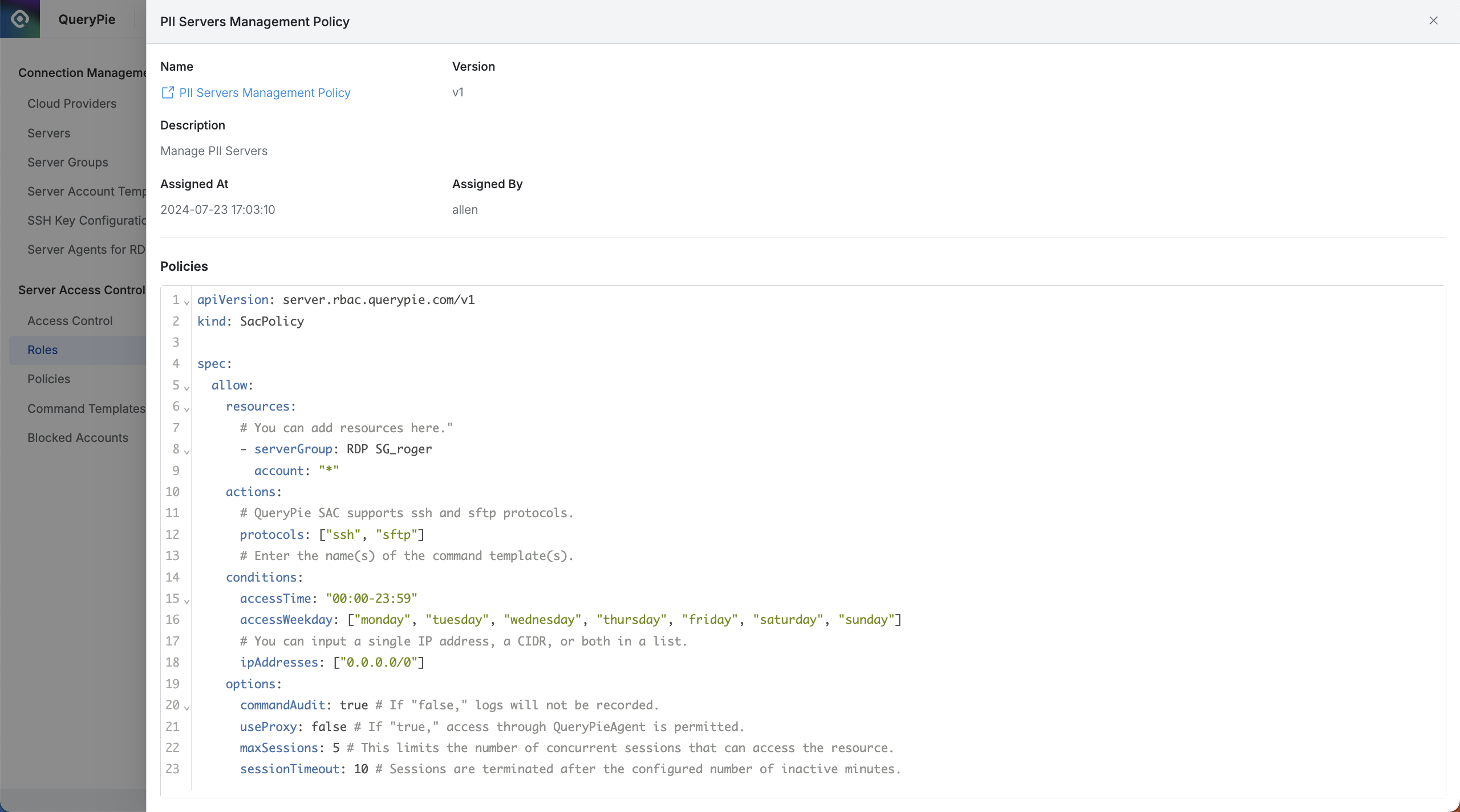Open the PII Servers Management Policy link
Viewport: 1460px width, 812px height.
pos(265,92)
